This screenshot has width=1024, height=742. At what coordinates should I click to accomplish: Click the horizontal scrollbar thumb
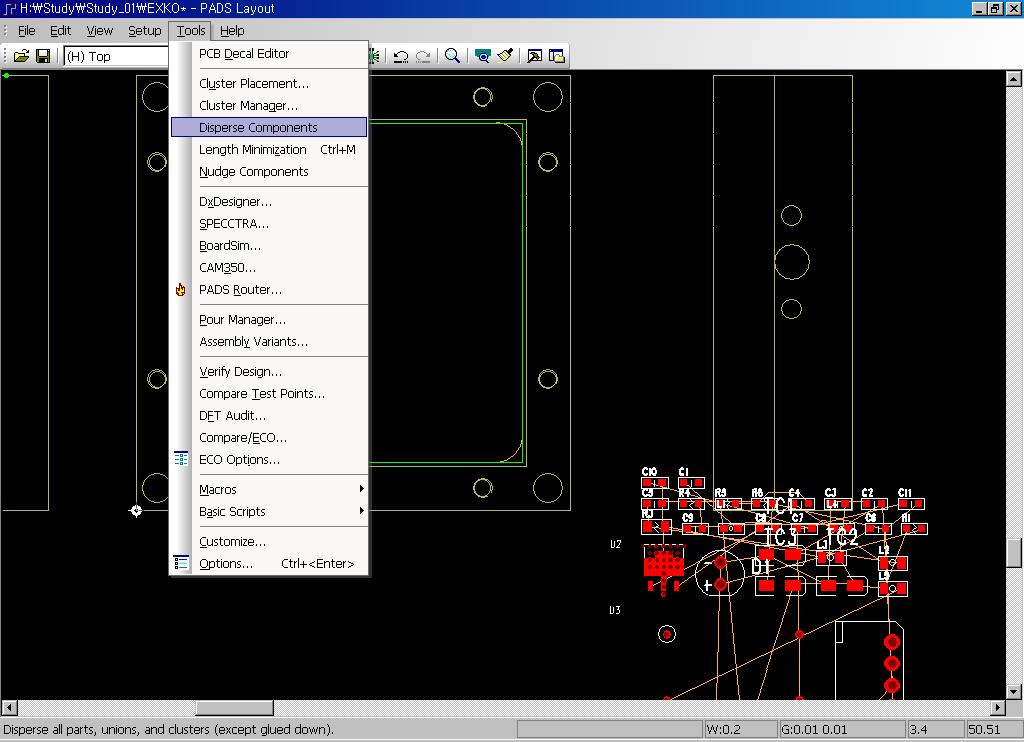coord(234,707)
